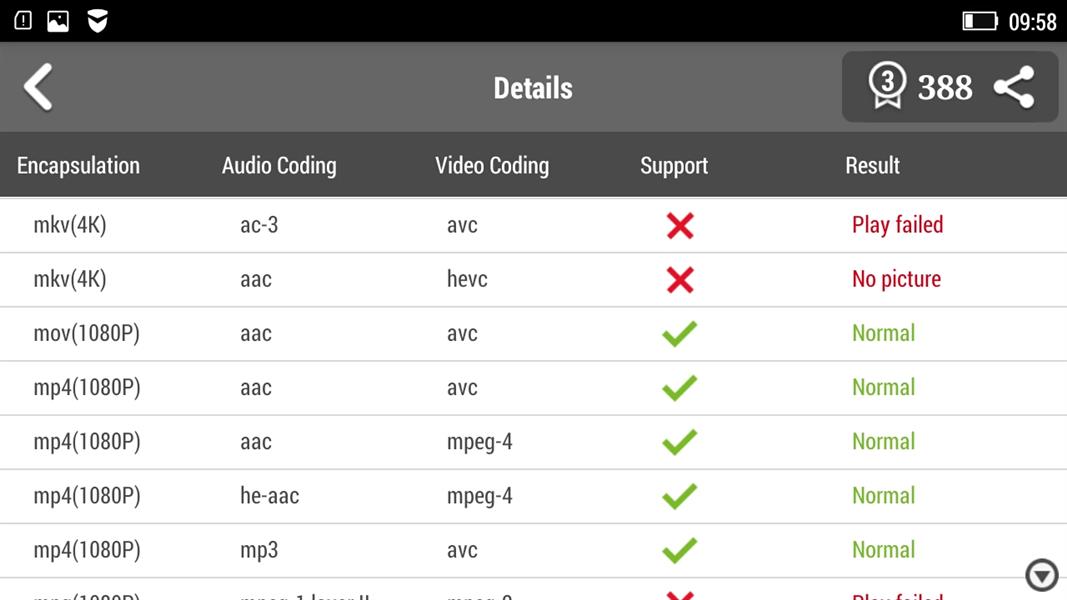This screenshot has width=1067, height=600.
Task: Tap the rank medal badge icon
Action: tap(886, 86)
